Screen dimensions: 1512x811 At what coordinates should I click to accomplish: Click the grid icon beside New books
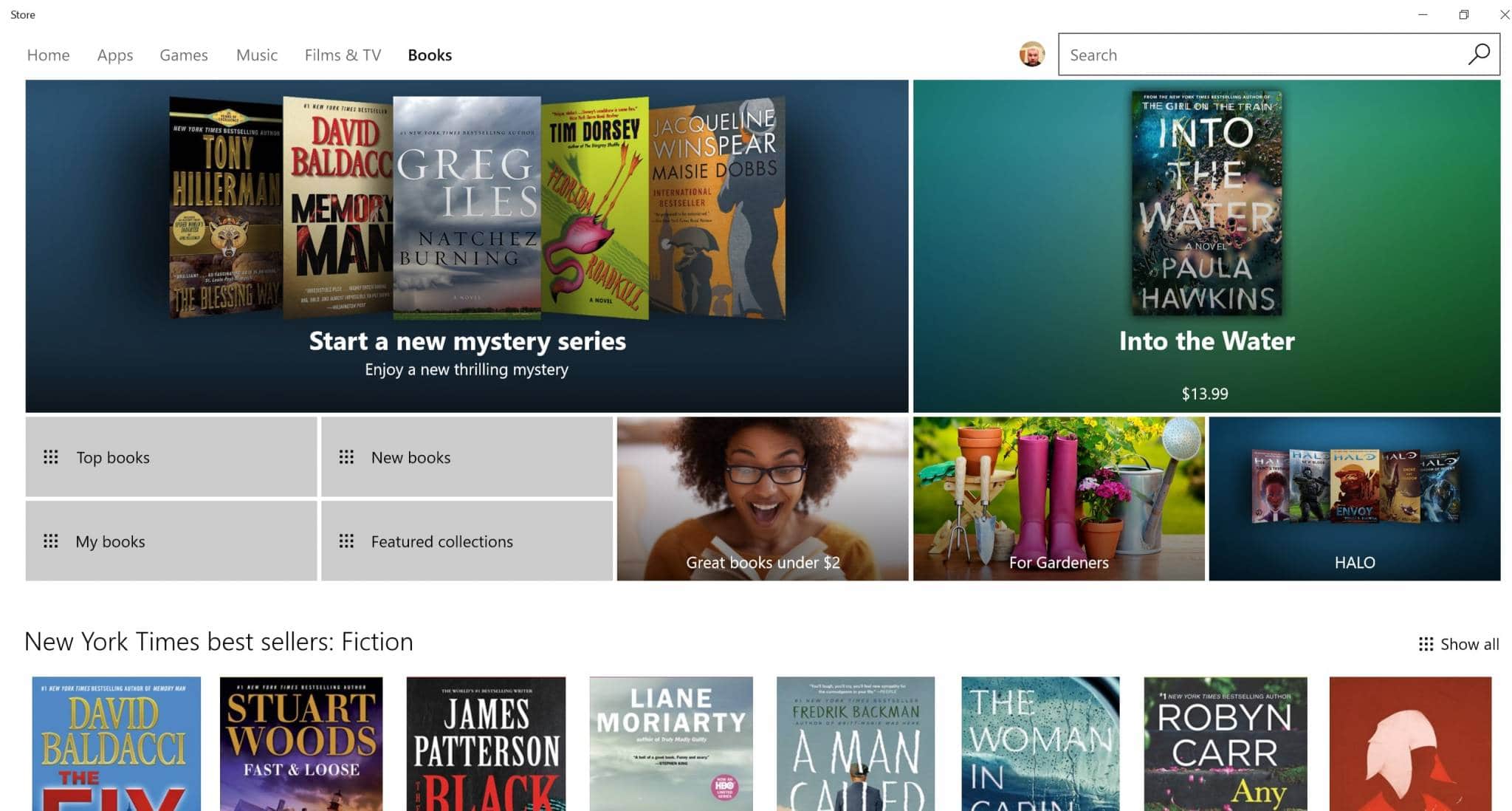(346, 457)
